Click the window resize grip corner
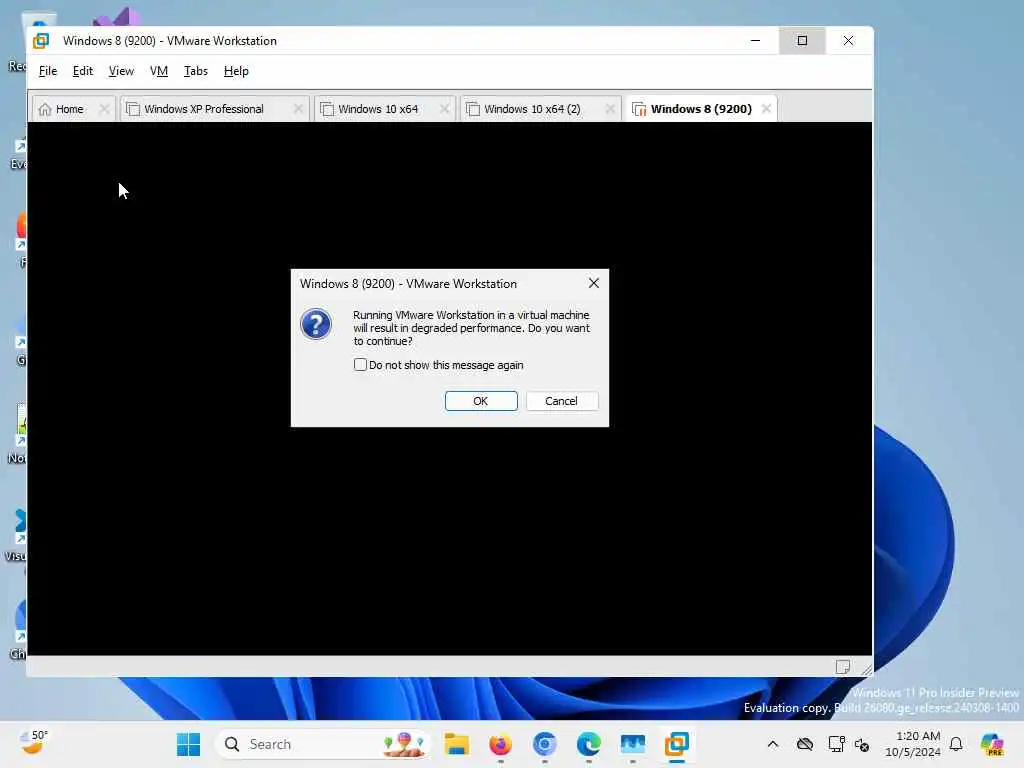 point(866,669)
